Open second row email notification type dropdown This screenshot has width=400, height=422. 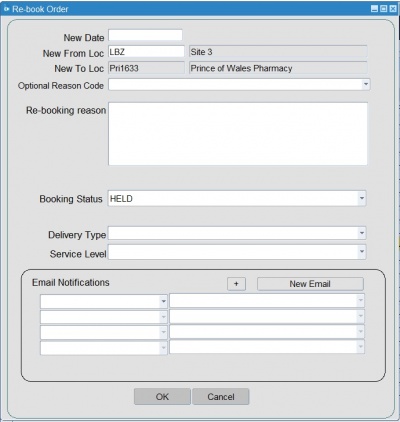click(x=163, y=317)
